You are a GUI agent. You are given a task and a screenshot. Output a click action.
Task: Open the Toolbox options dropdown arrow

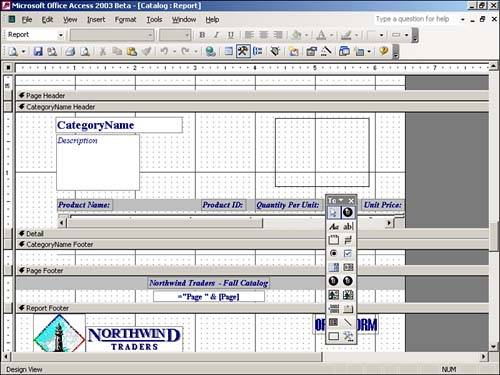341,200
